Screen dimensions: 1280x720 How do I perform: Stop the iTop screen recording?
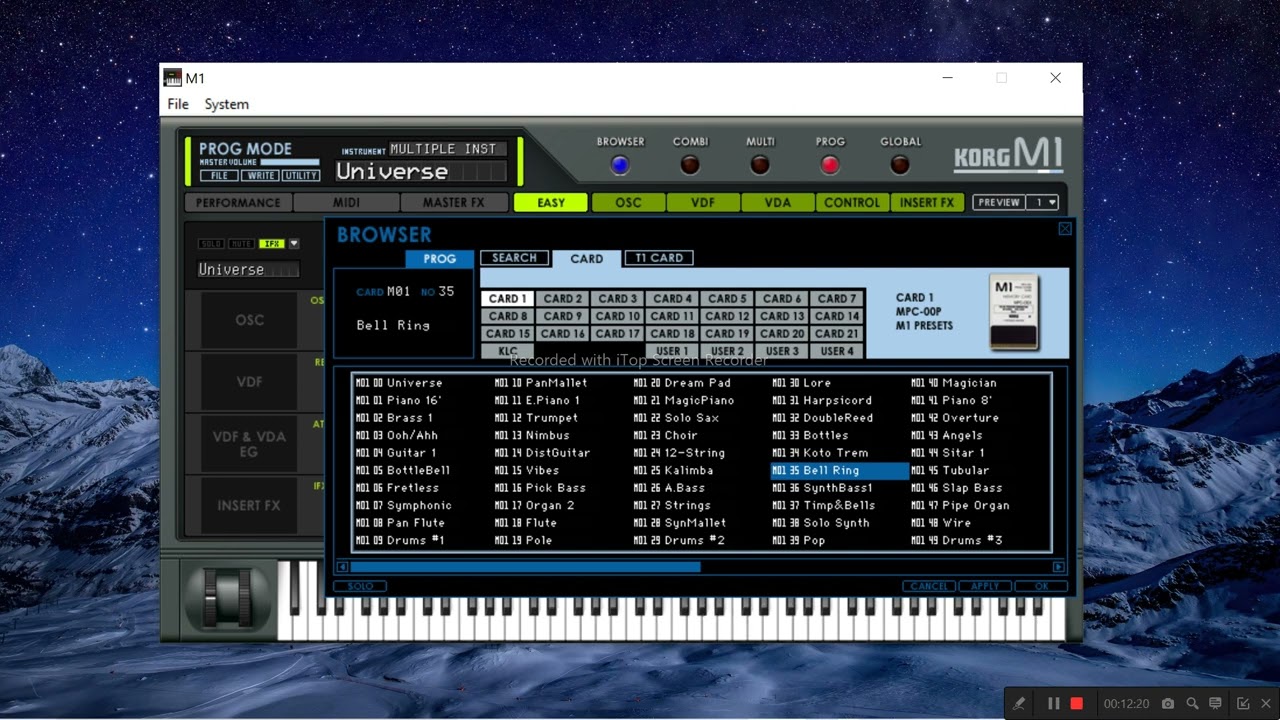click(x=1077, y=704)
